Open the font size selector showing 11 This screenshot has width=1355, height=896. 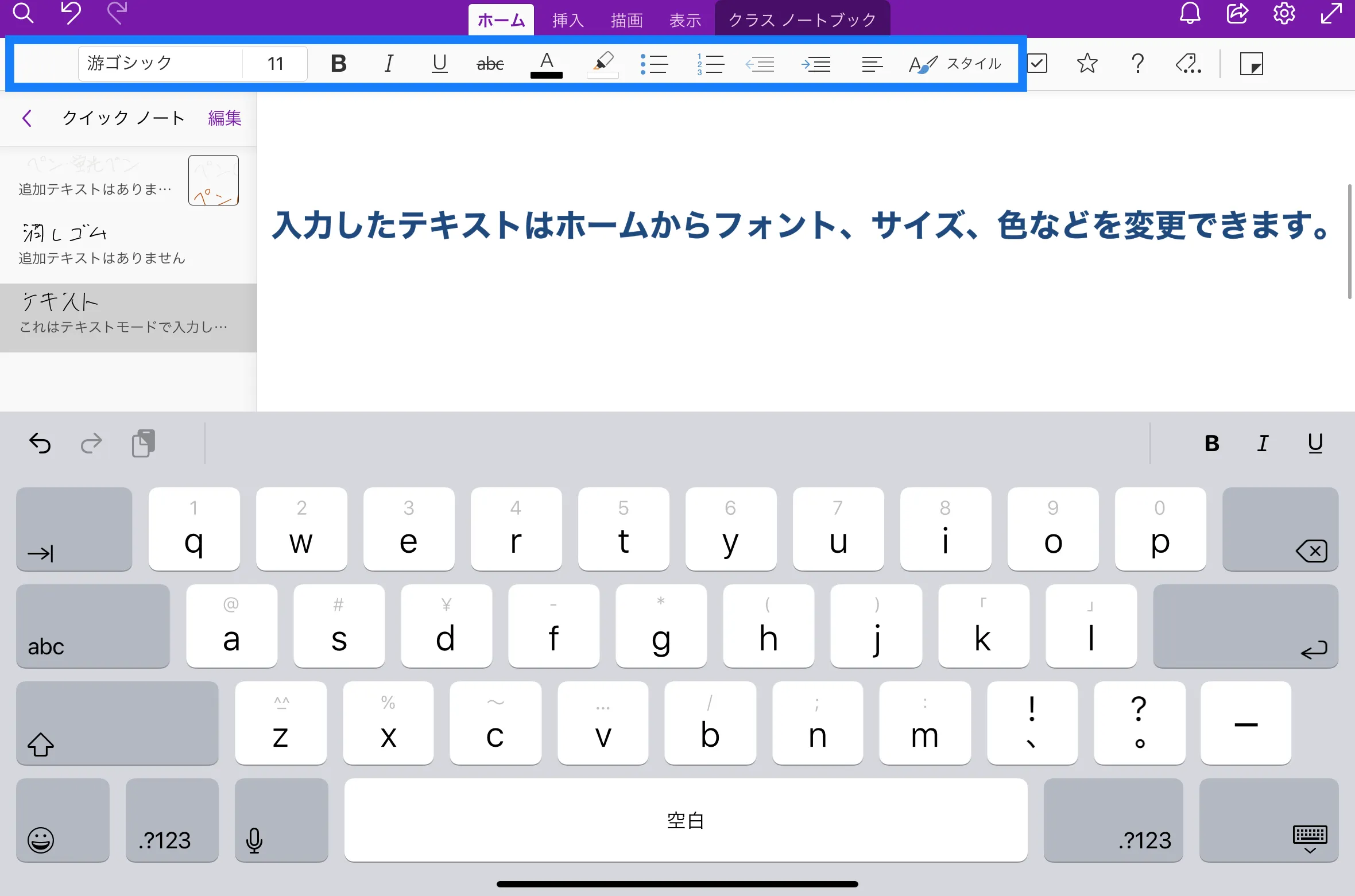[274, 63]
